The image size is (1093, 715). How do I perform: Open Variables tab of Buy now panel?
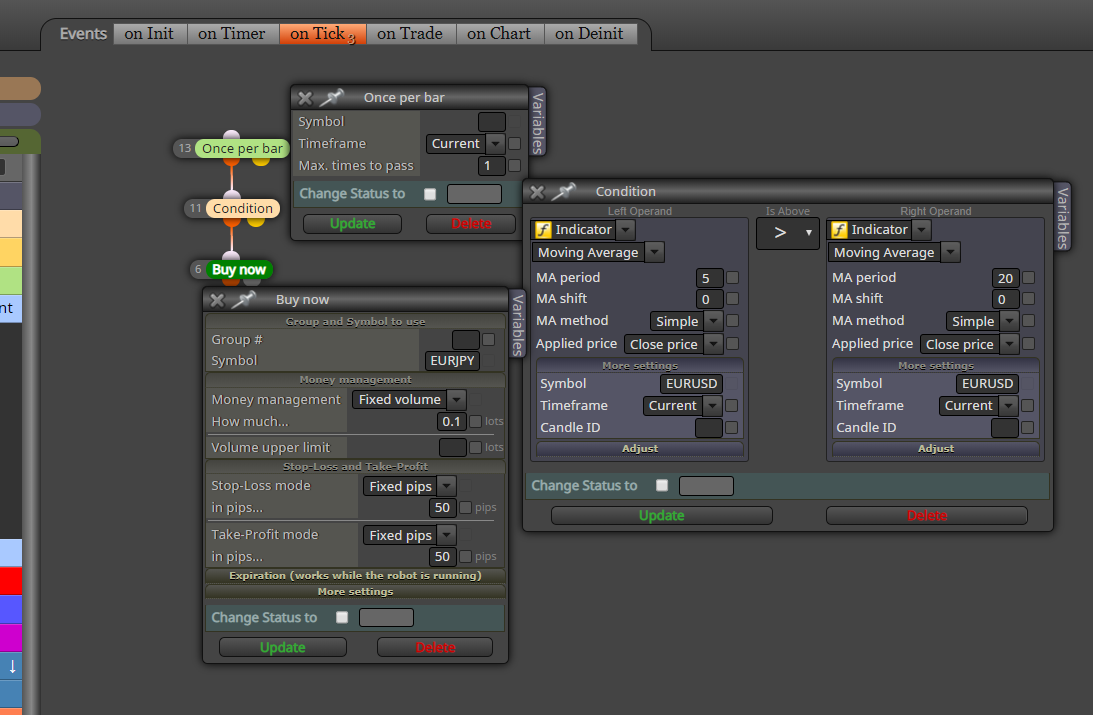(x=517, y=325)
